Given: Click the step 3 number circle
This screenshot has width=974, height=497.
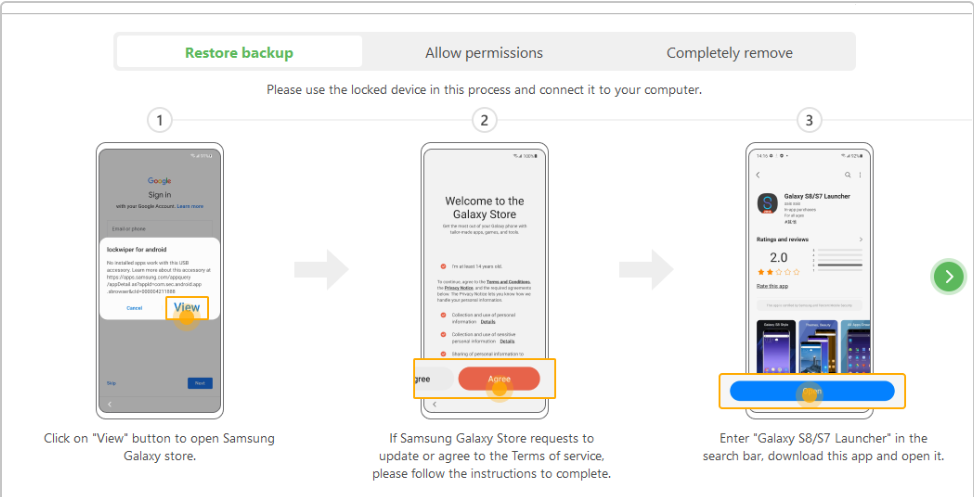Looking at the screenshot, I should (809, 121).
